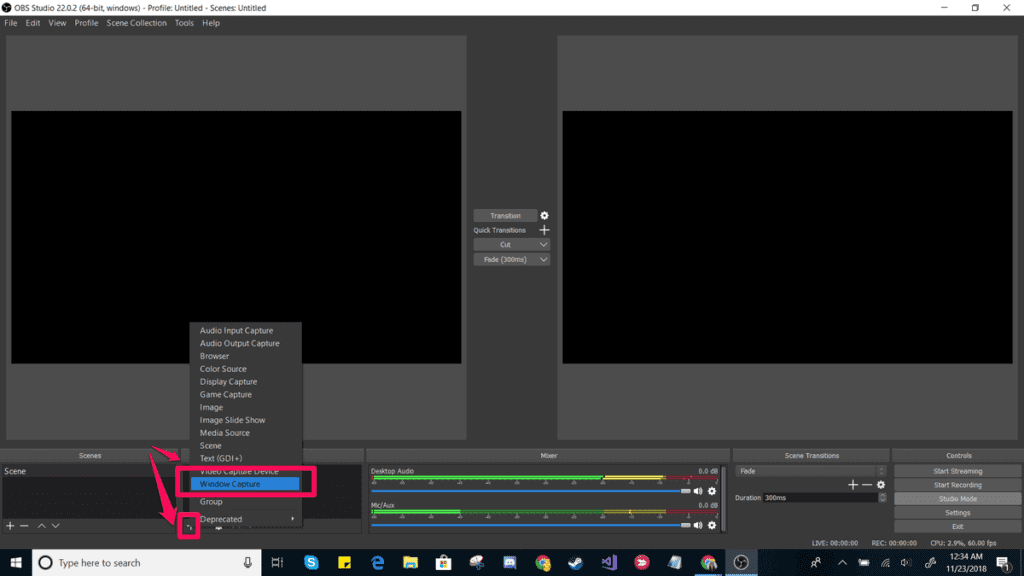1024x576 pixels.
Task: Open Skype from the Windows taskbar
Action: [x=311, y=563]
